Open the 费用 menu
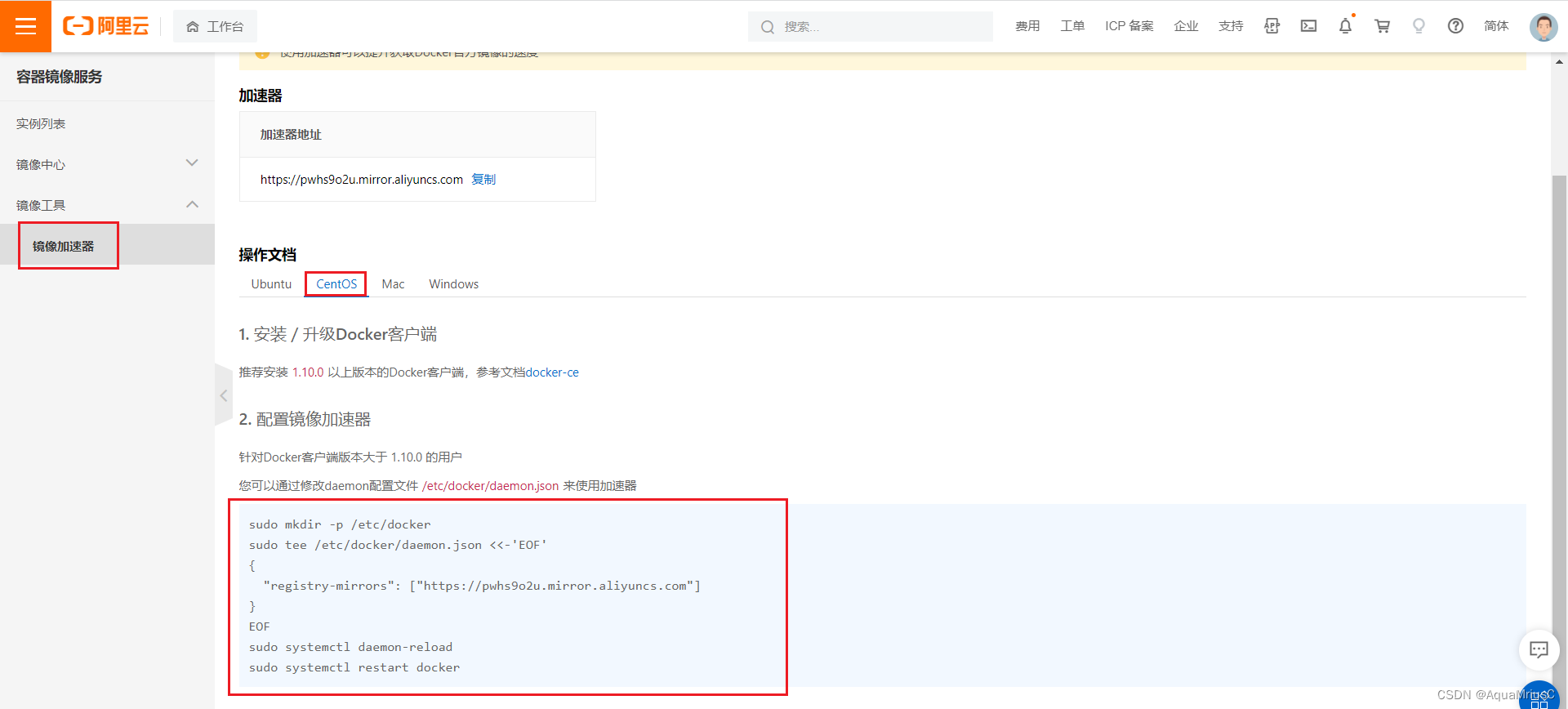This screenshot has width=1568, height=709. point(1027,26)
